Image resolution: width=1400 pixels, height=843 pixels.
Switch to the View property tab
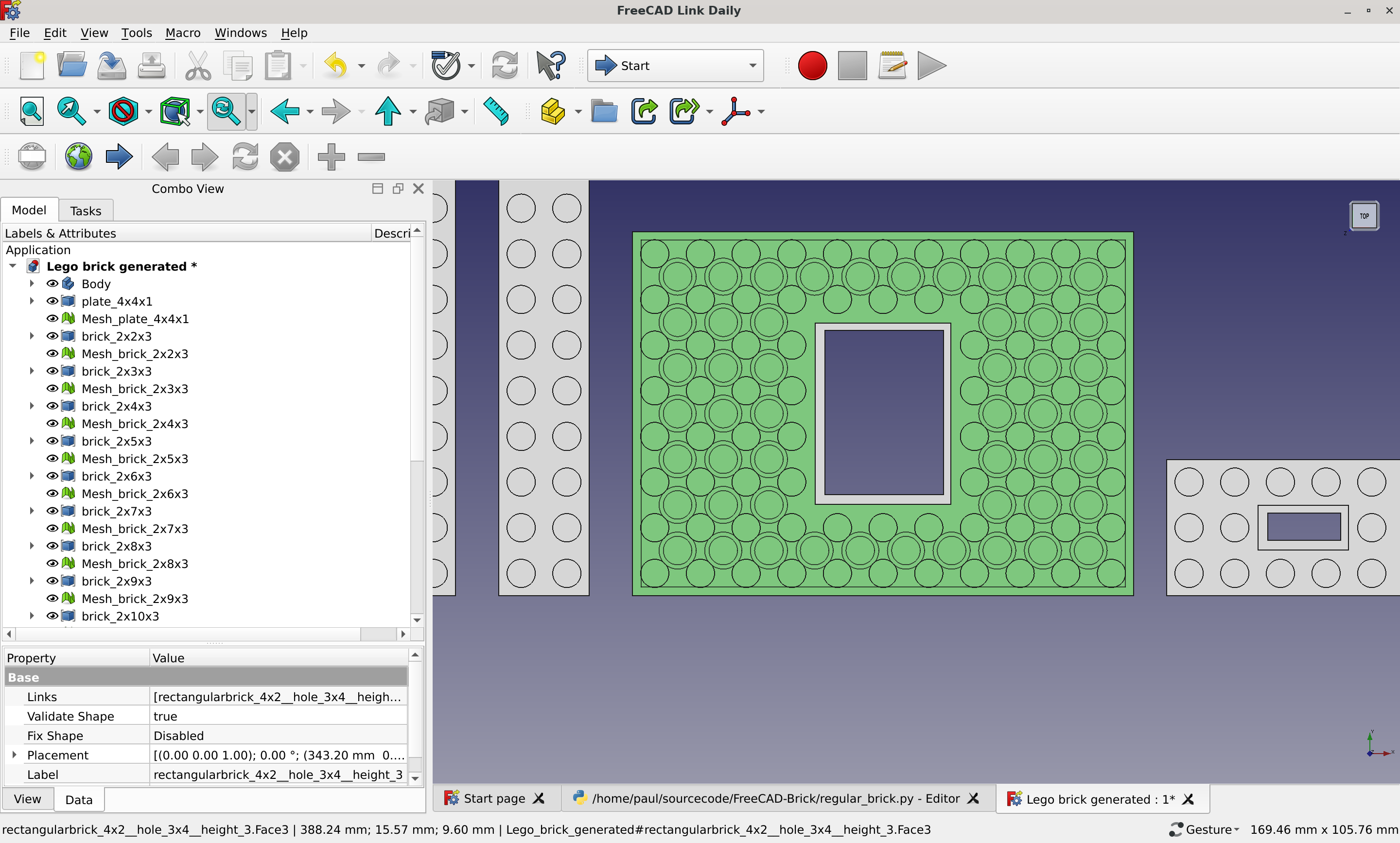pyautogui.click(x=27, y=799)
